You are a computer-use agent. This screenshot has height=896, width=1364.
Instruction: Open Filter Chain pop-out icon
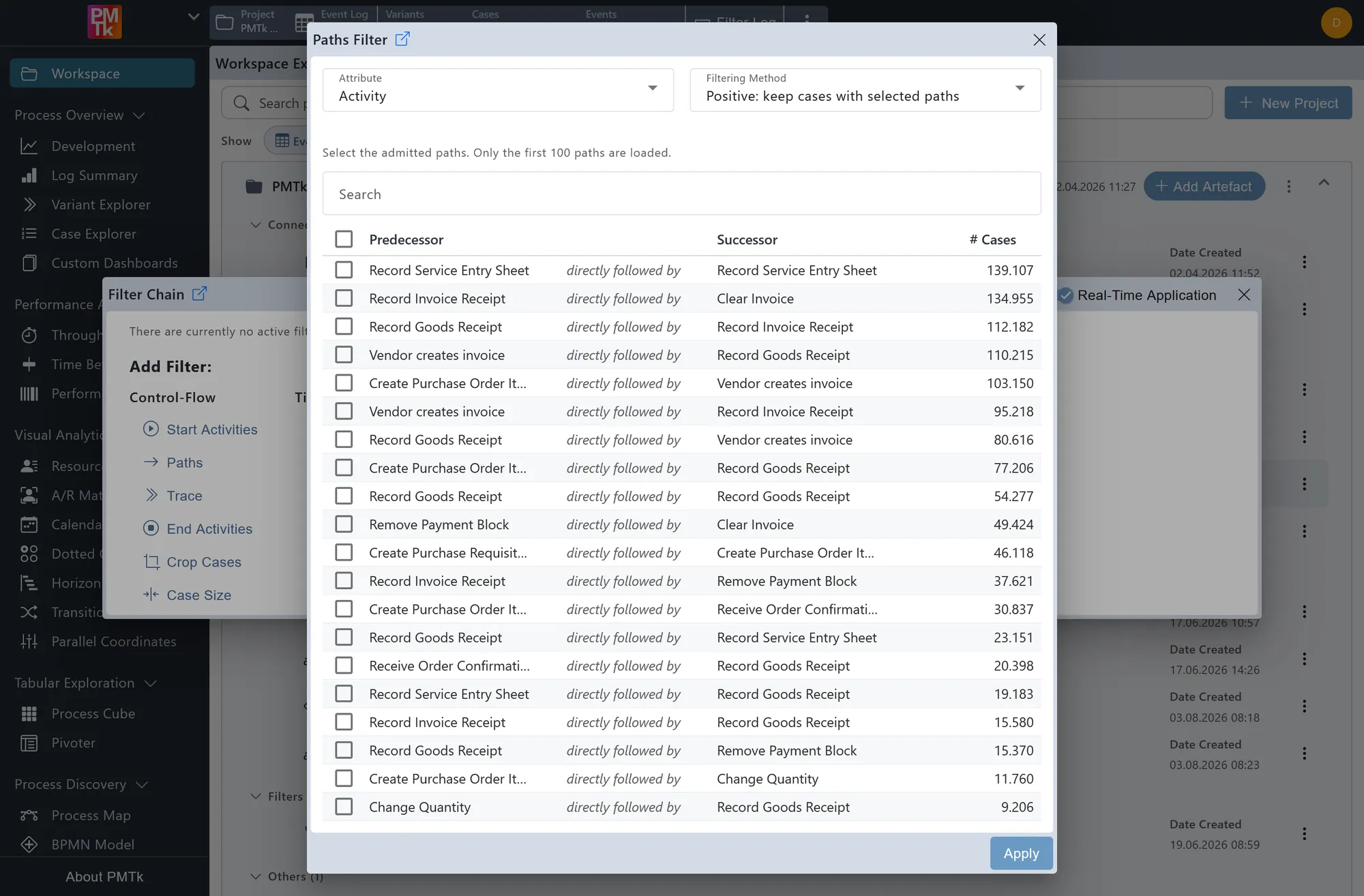[199, 294]
